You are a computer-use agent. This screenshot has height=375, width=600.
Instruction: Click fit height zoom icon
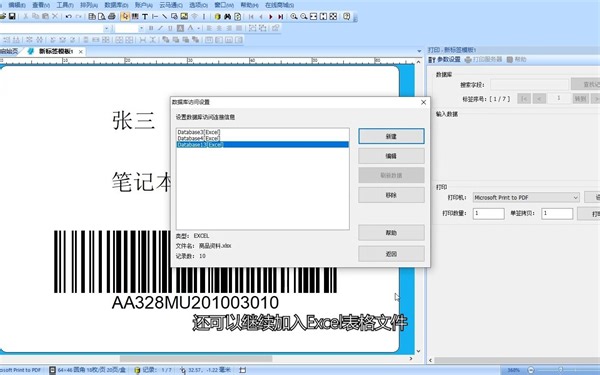[x=323, y=16]
